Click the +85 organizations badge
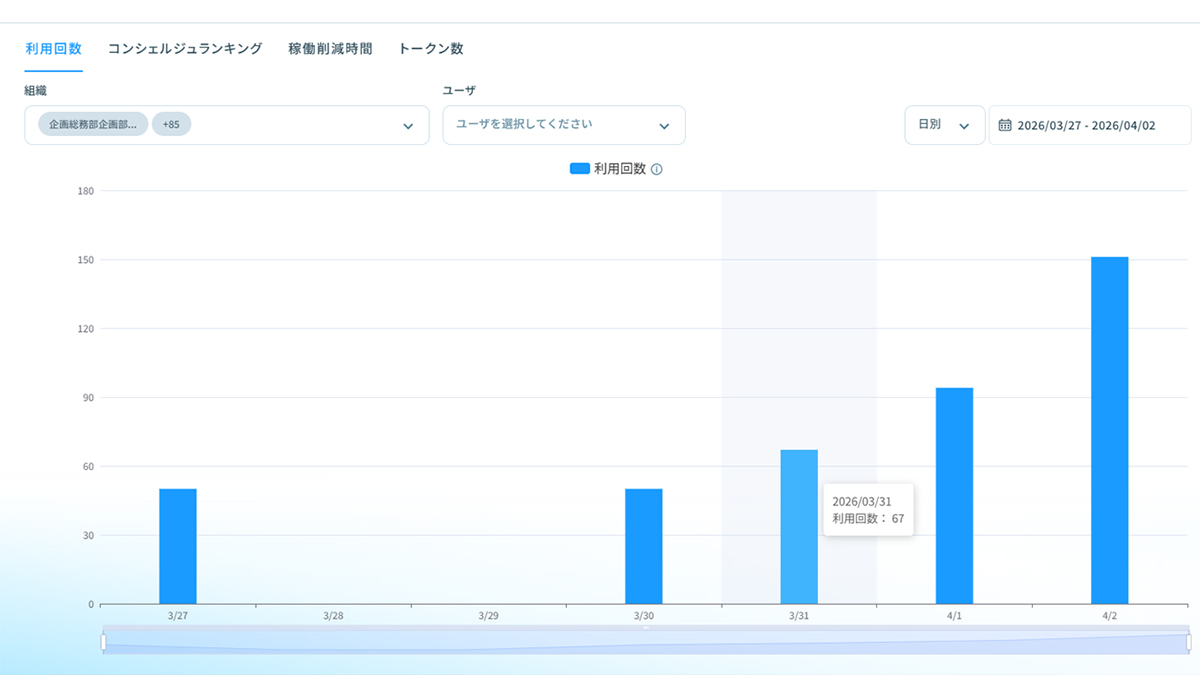Screen dimensions: 1200x675 171,124
